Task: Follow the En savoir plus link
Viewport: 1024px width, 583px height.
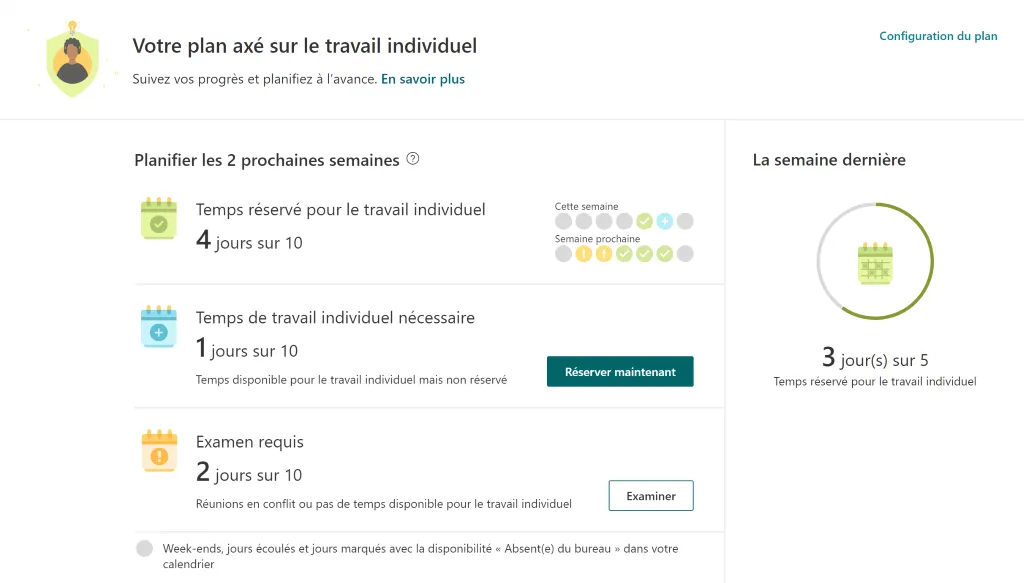Action: [422, 79]
